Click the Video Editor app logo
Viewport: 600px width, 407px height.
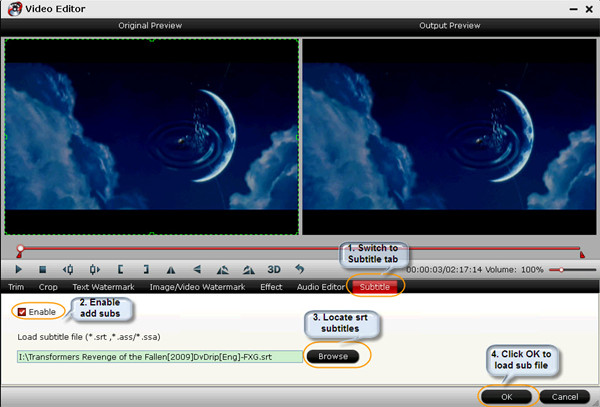pos(15,8)
